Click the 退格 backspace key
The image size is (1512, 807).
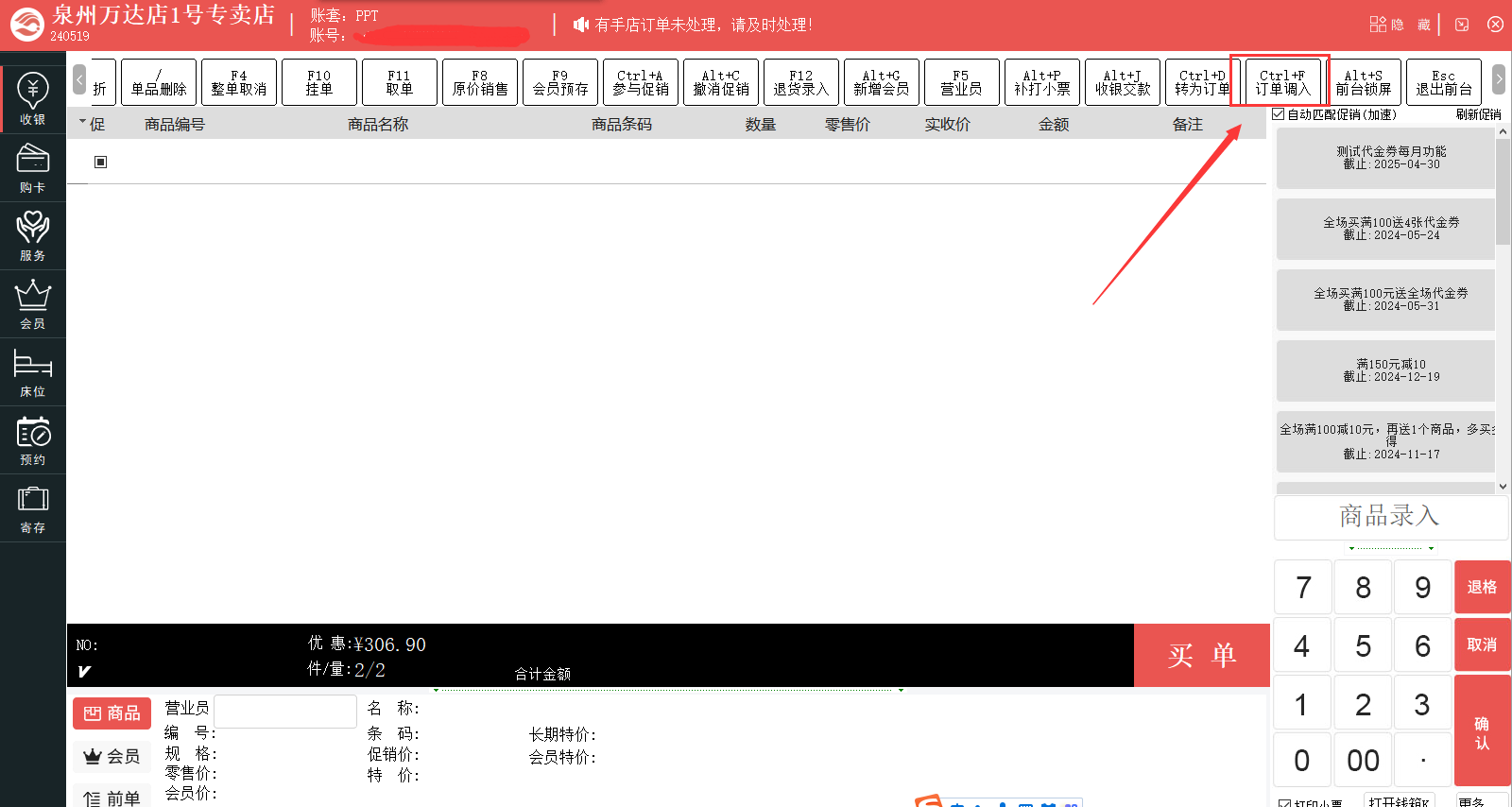tap(1482, 587)
